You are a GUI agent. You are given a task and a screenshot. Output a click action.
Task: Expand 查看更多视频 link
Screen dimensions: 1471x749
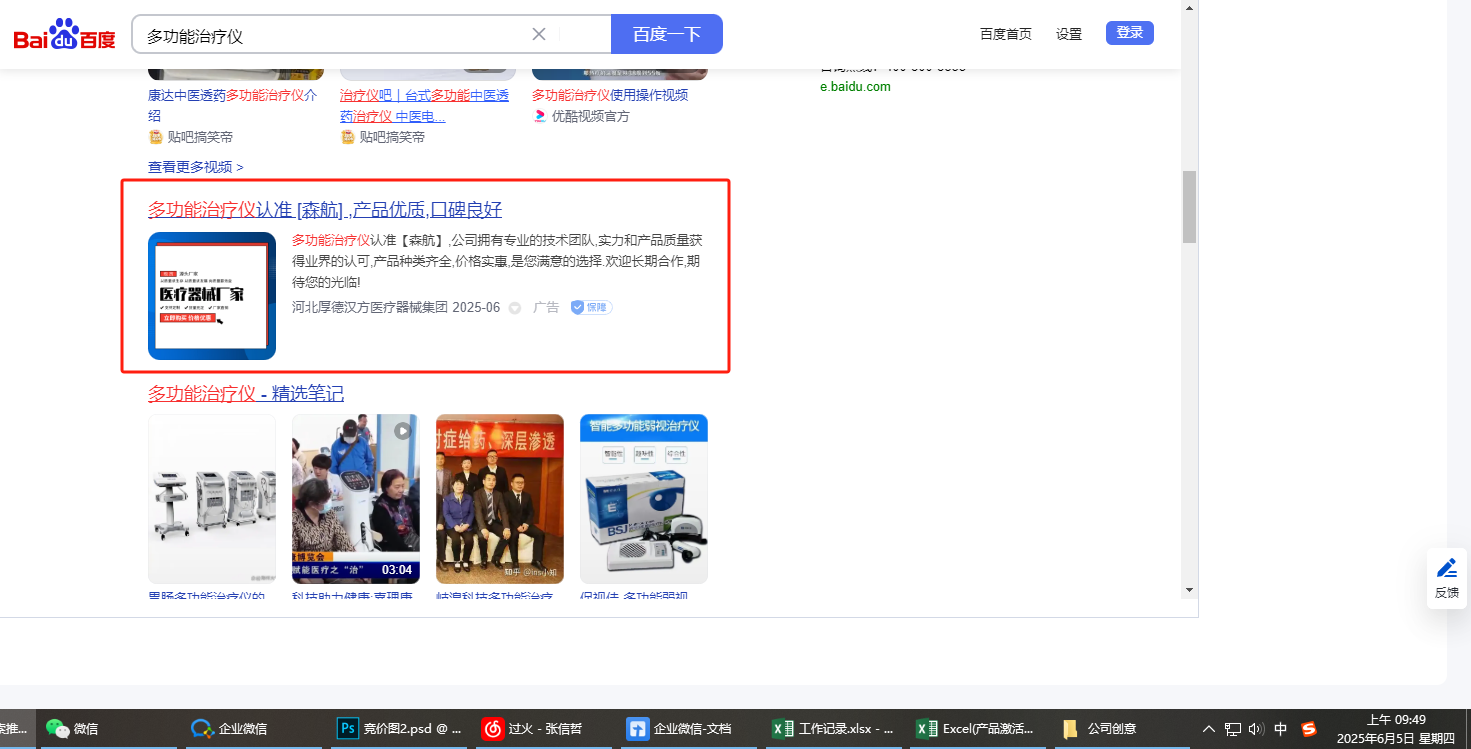[x=196, y=167]
